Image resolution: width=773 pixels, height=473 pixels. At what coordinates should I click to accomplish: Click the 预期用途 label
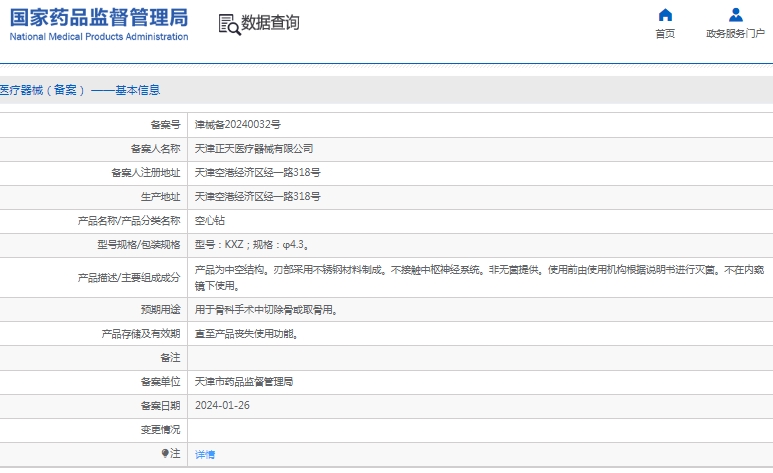[161, 310]
